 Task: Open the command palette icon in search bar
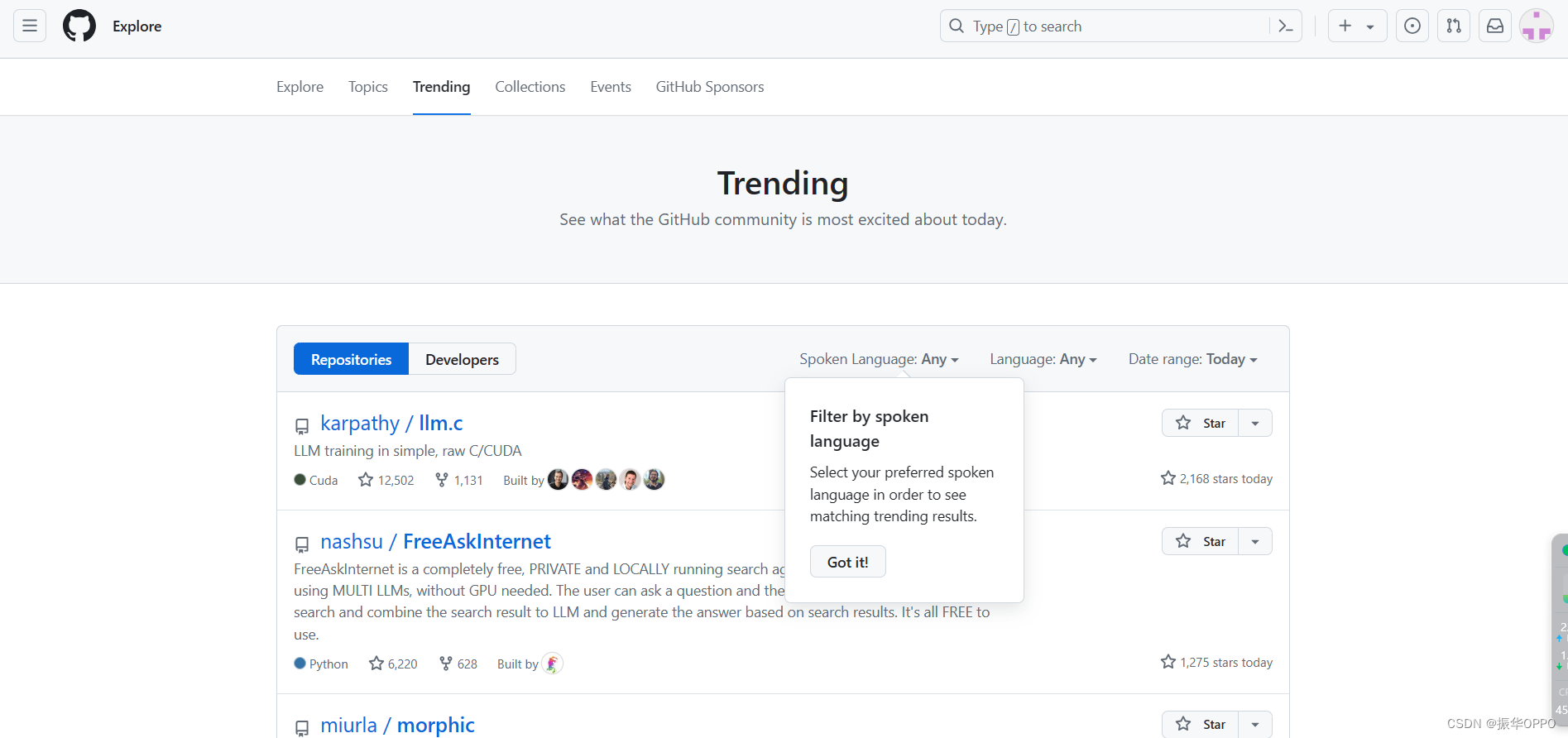point(1285,26)
